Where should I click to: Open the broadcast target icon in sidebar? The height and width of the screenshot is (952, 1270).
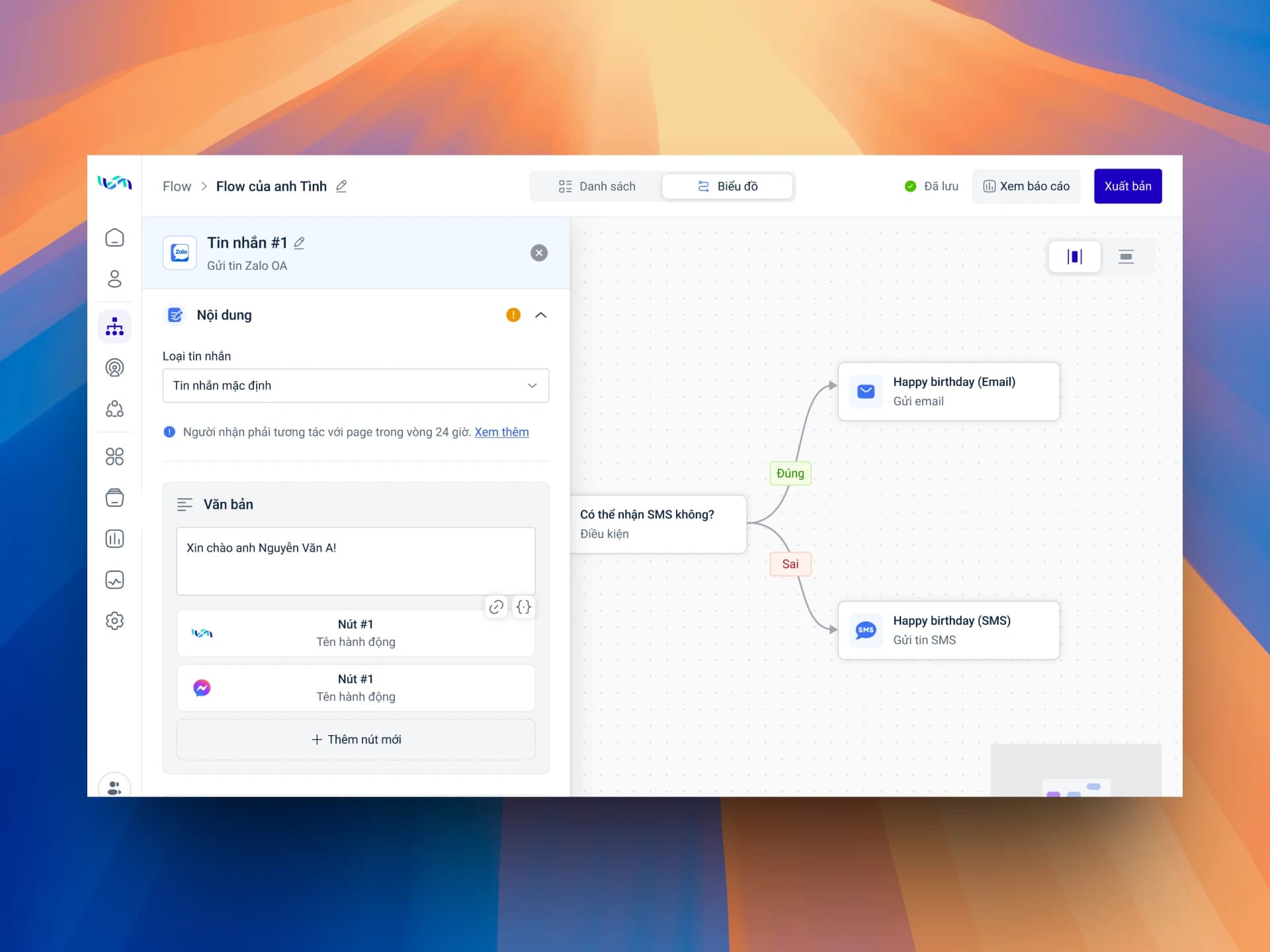coord(114,368)
